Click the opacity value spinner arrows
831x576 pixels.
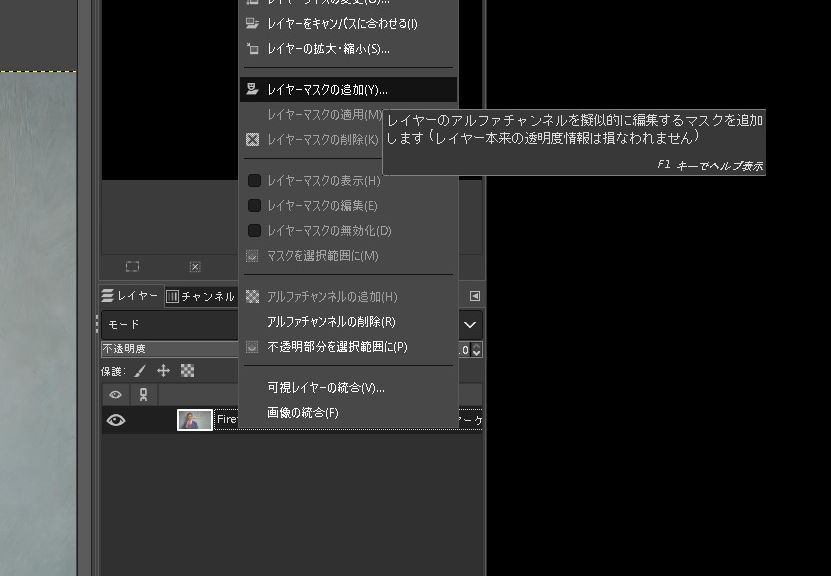click(x=476, y=350)
